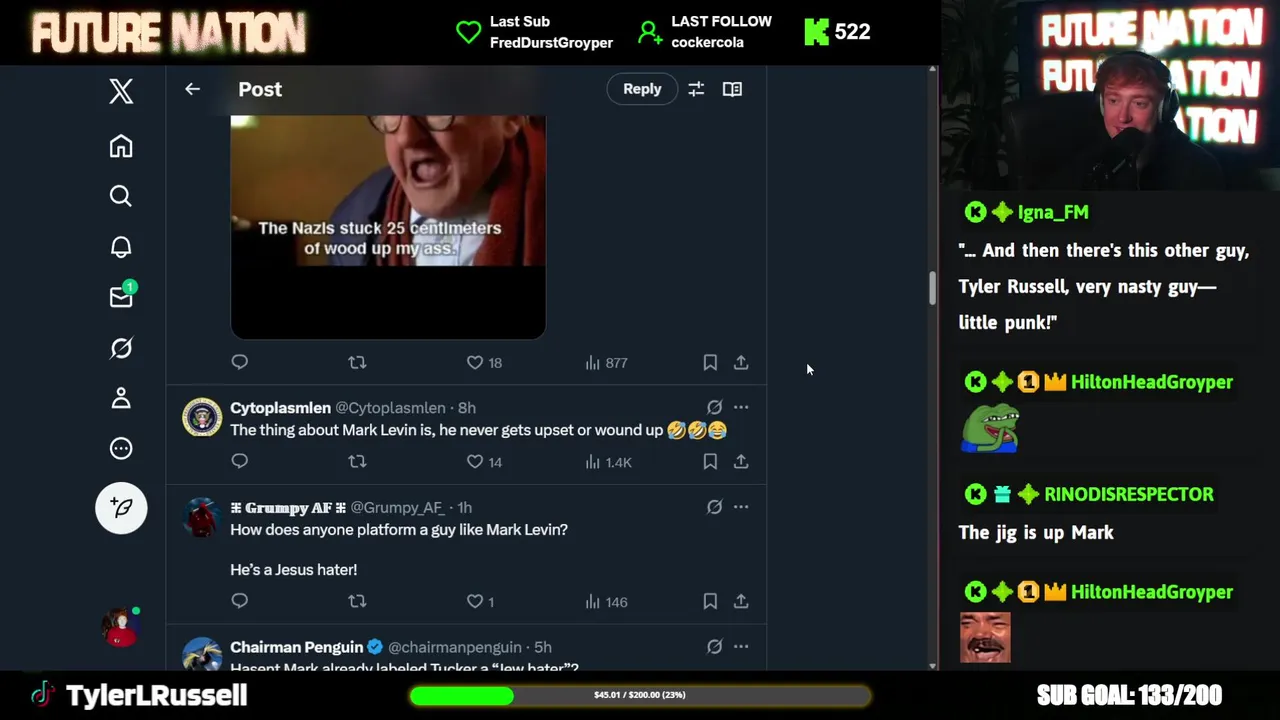1280x720 pixels.
Task: Share the video meme post
Action: 741,362
